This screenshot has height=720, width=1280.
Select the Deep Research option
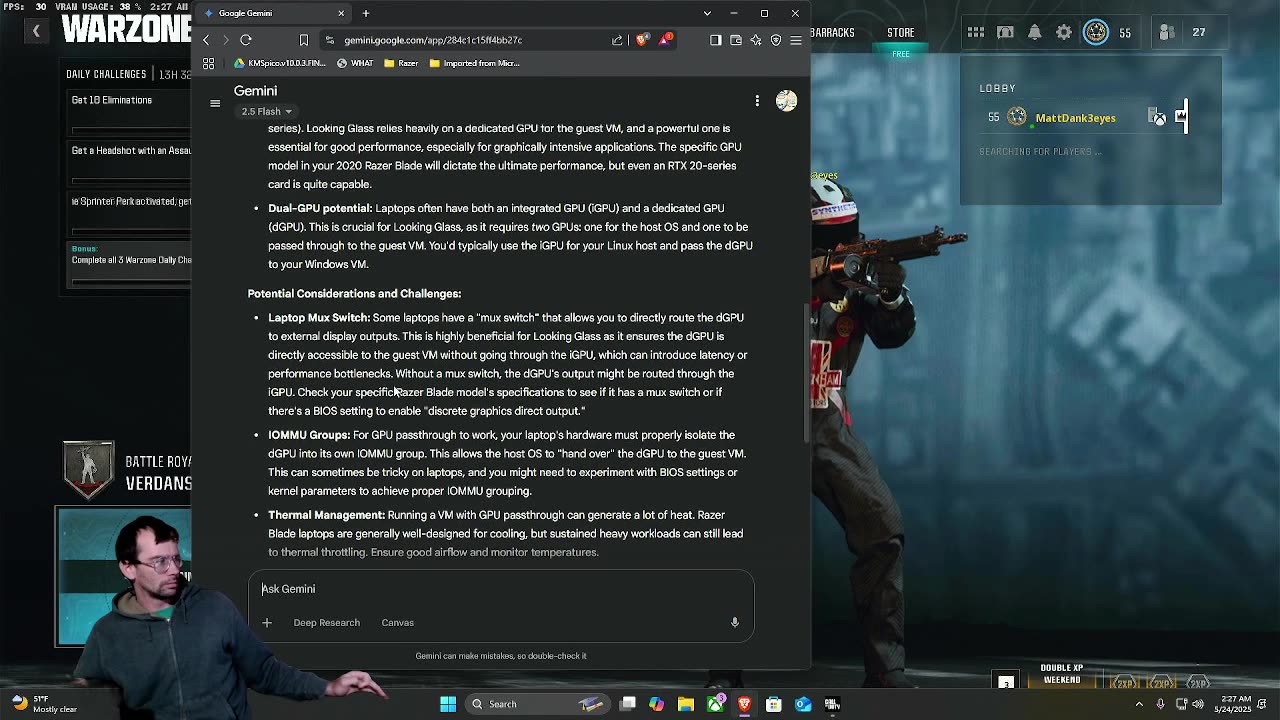[x=326, y=623]
